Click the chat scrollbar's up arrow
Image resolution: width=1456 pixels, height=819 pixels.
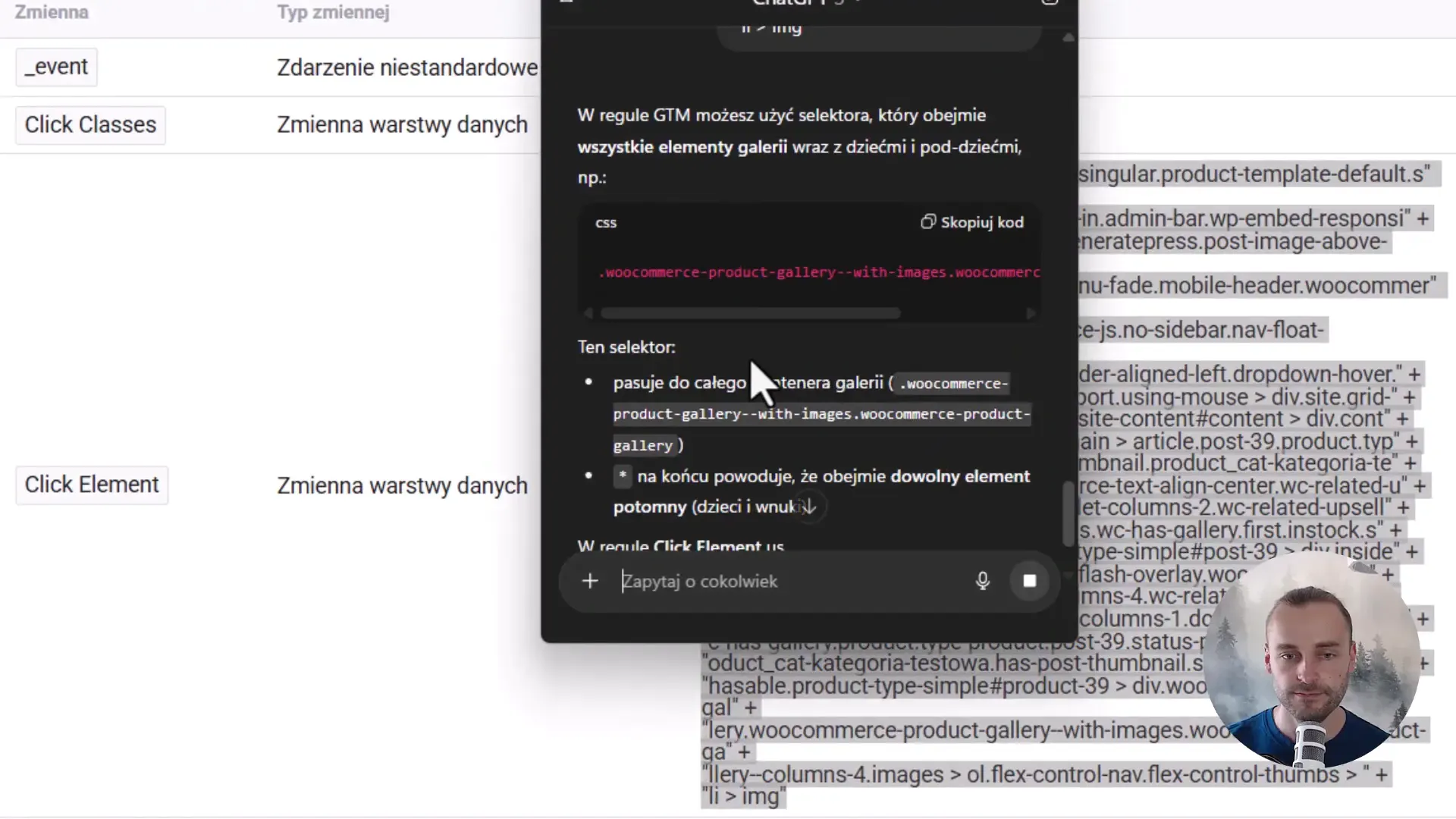click(1068, 37)
